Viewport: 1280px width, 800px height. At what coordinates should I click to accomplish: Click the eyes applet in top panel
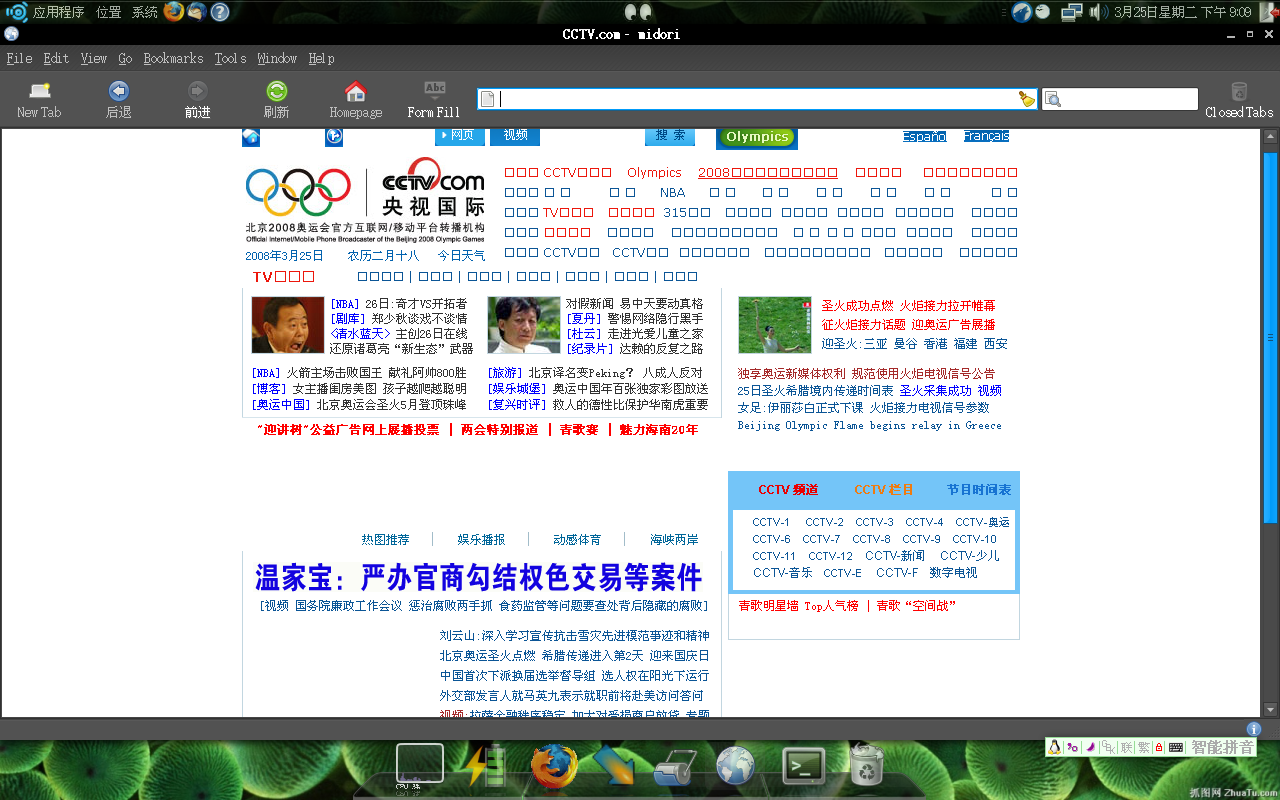[638, 11]
